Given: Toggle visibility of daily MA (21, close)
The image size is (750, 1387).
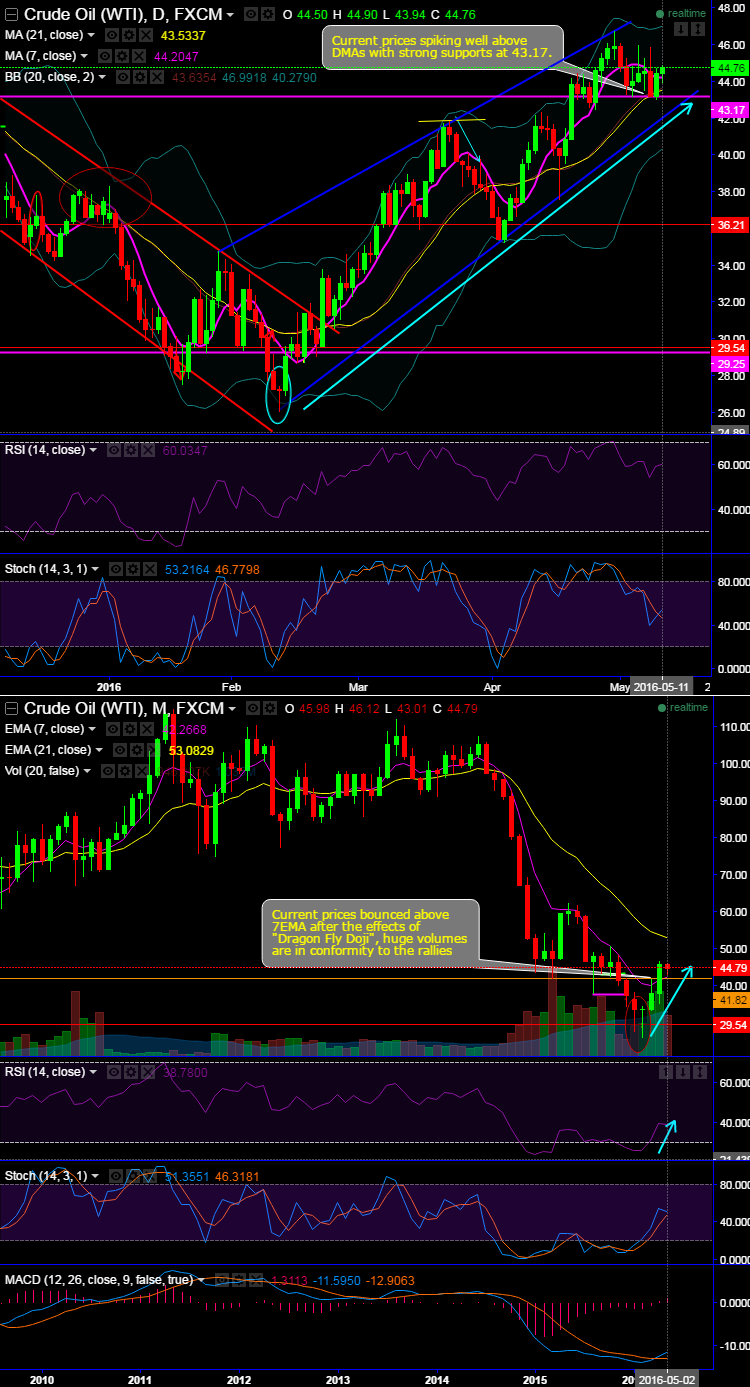Looking at the screenshot, I should (x=113, y=35).
